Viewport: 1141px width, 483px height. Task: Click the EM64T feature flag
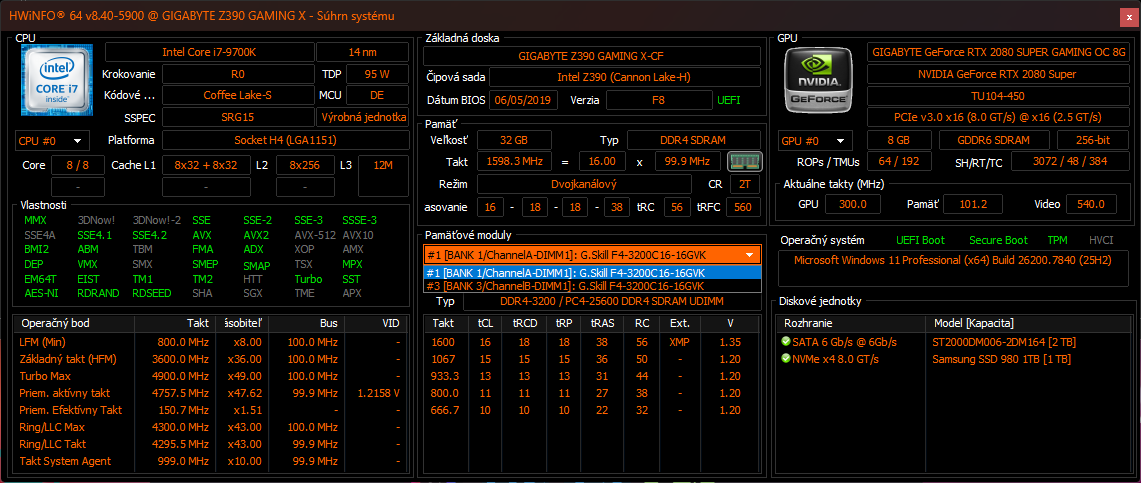point(40,279)
